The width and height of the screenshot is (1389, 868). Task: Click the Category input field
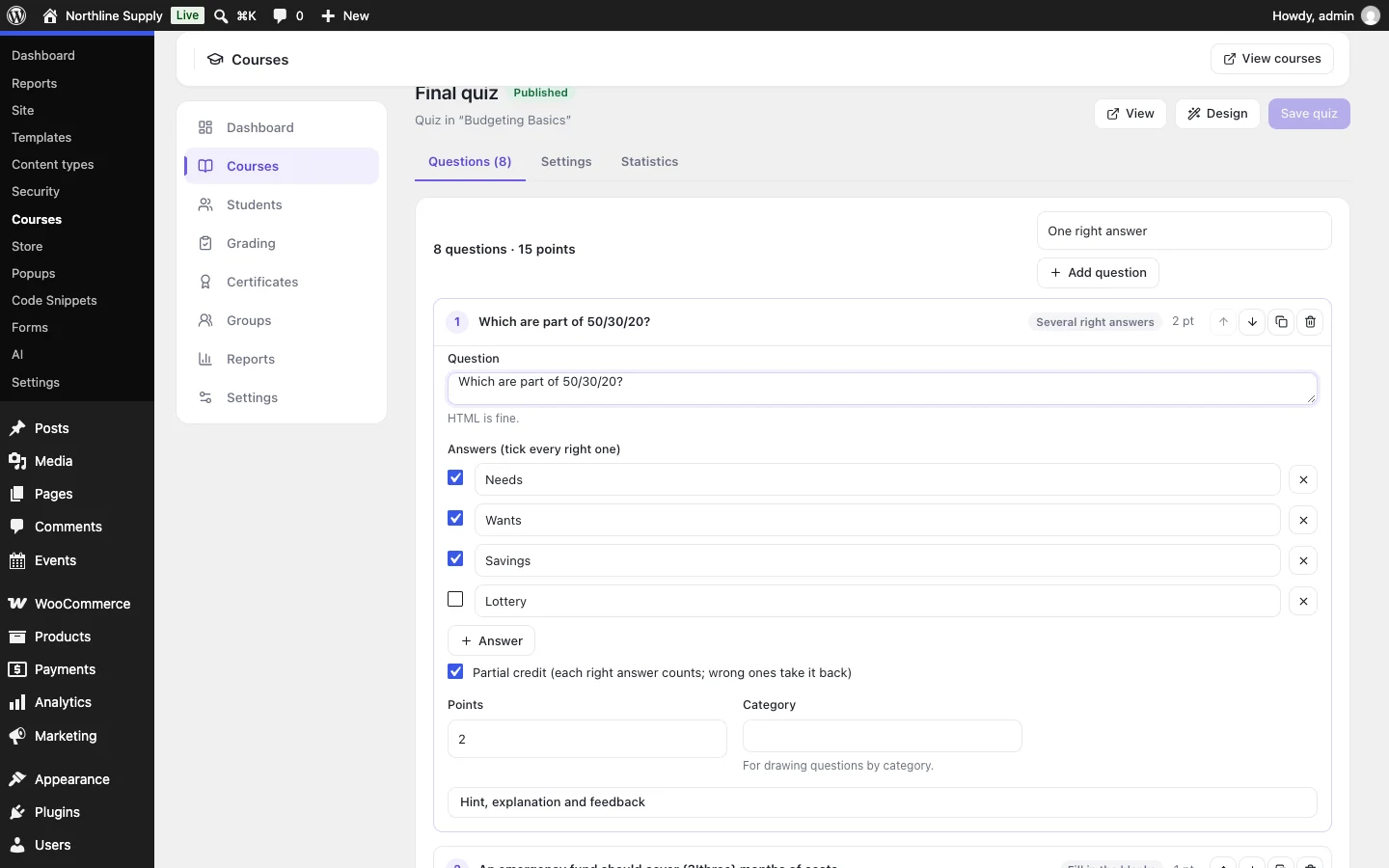(x=883, y=736)
